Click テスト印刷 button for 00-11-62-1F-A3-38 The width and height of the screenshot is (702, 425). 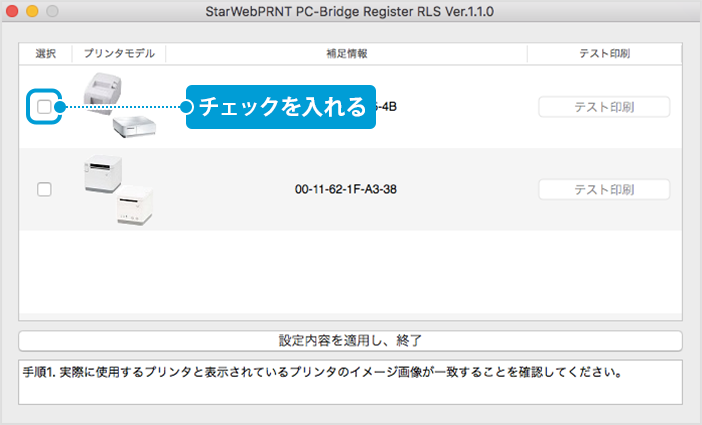604,189
